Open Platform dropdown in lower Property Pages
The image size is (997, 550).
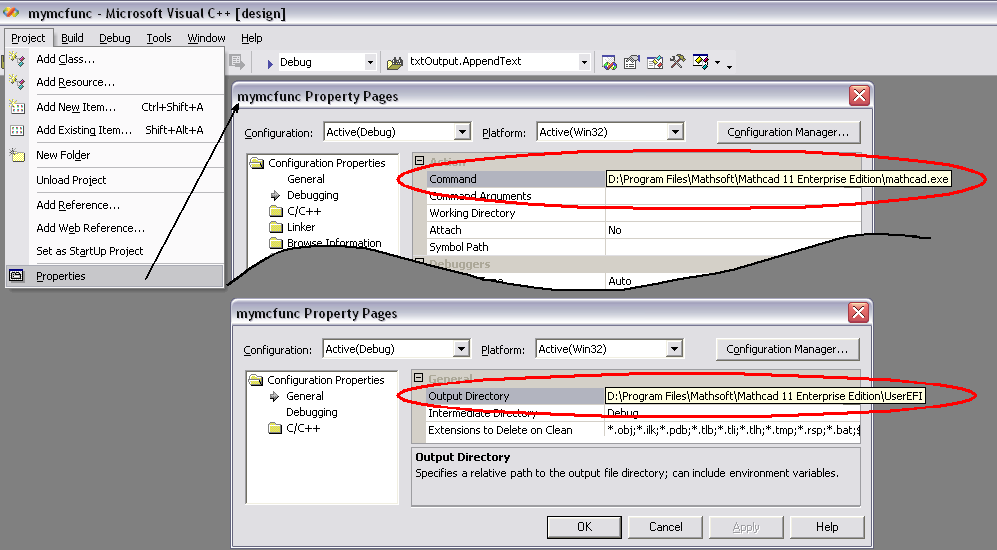tap(674, 349)
